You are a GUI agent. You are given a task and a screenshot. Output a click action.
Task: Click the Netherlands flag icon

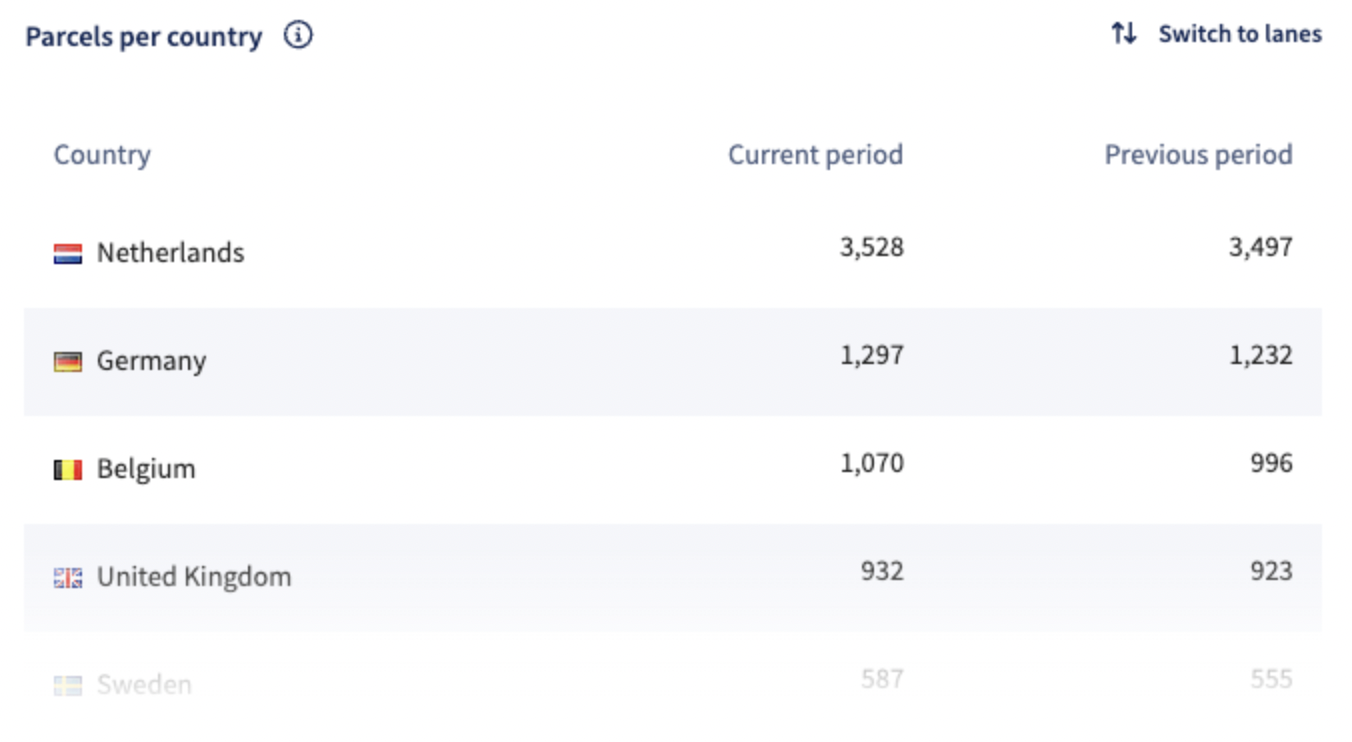coord(68,253)
